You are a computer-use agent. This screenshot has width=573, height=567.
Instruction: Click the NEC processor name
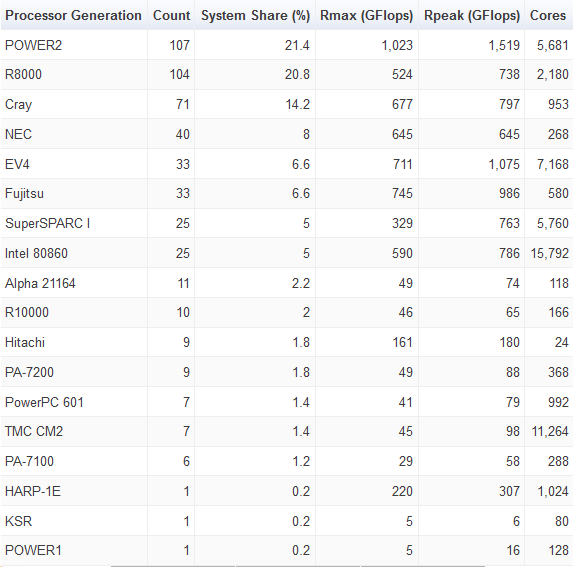tap(18, 134)
